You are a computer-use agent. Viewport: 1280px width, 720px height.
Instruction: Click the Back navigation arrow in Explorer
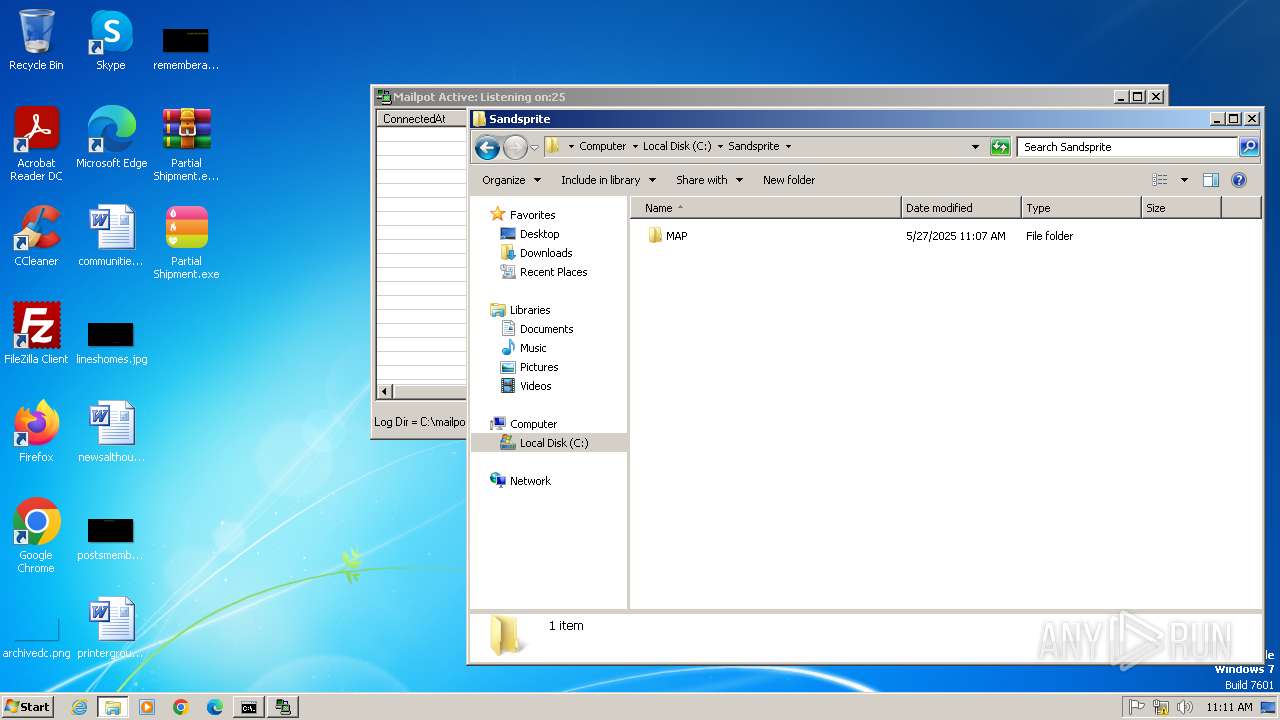(x=487, y=147)
